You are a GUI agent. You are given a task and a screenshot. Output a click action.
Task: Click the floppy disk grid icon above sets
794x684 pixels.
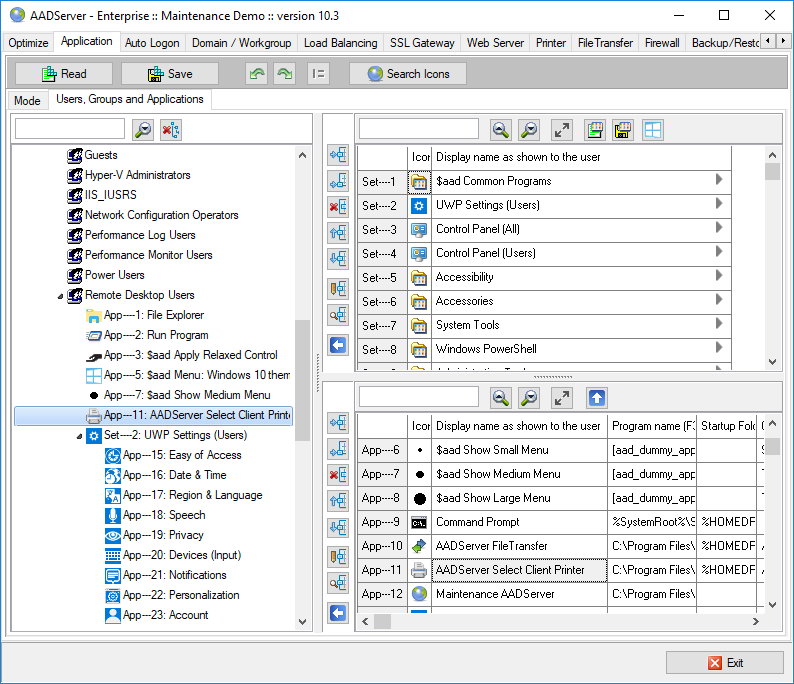(x=623, y=130)
